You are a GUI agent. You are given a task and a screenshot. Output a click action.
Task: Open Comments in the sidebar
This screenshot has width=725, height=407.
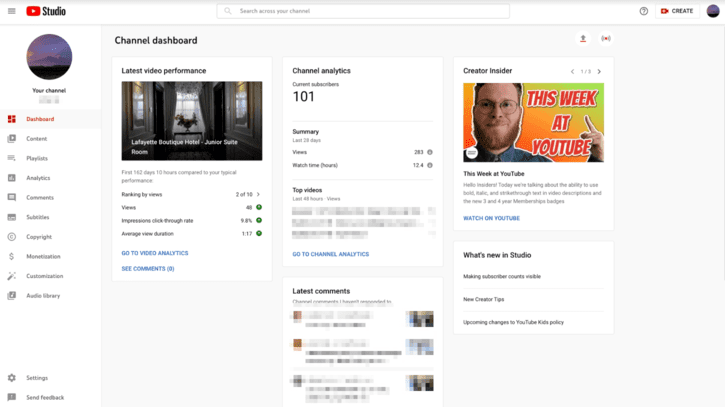click(x=50, y=197)
